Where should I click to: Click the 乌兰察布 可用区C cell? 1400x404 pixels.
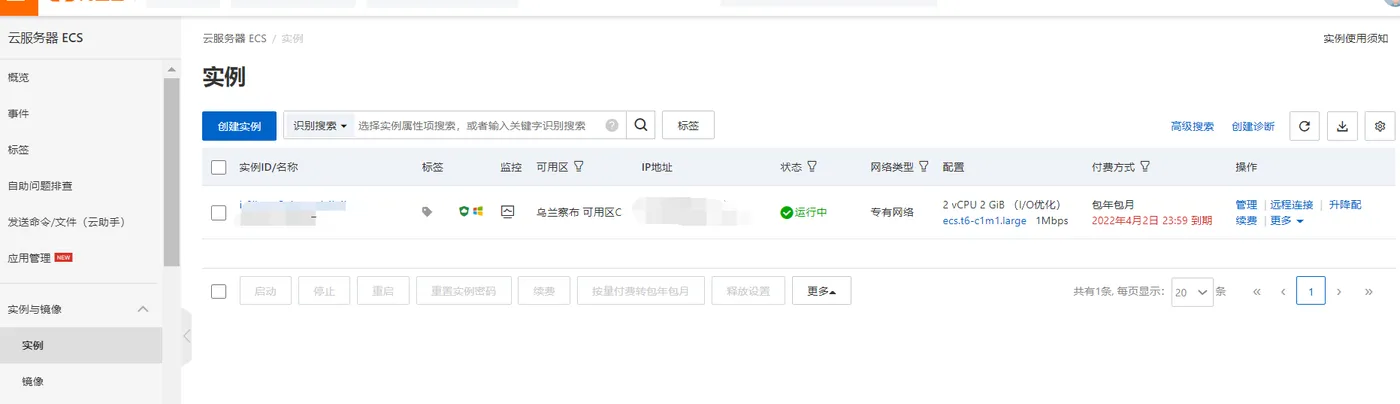coord(579,212)
